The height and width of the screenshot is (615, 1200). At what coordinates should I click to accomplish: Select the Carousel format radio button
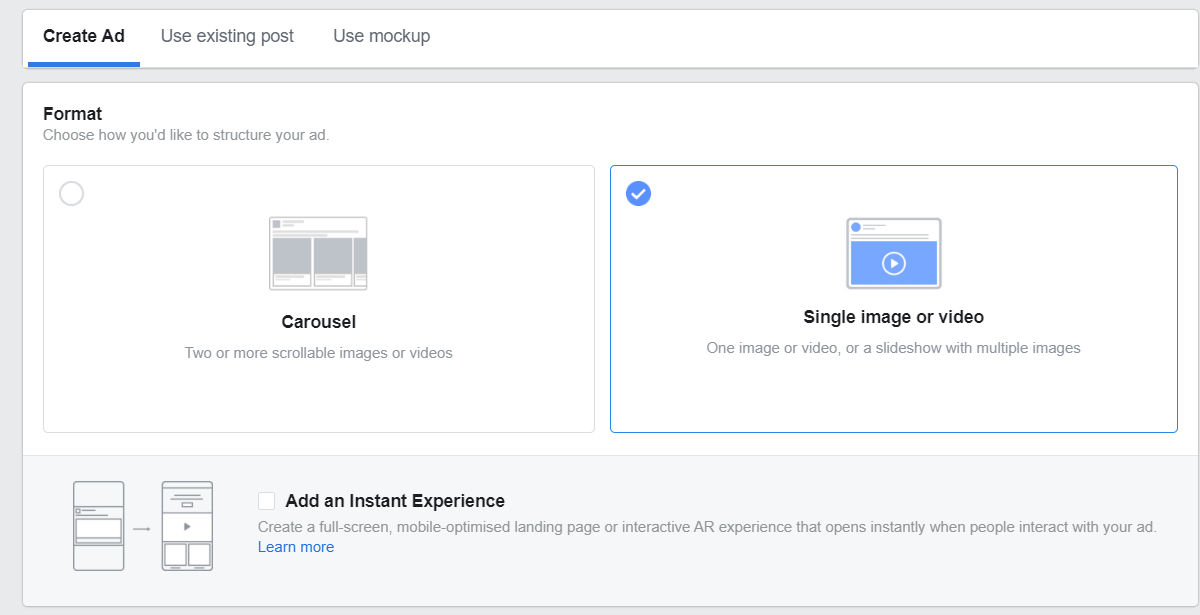pos(71,193)
